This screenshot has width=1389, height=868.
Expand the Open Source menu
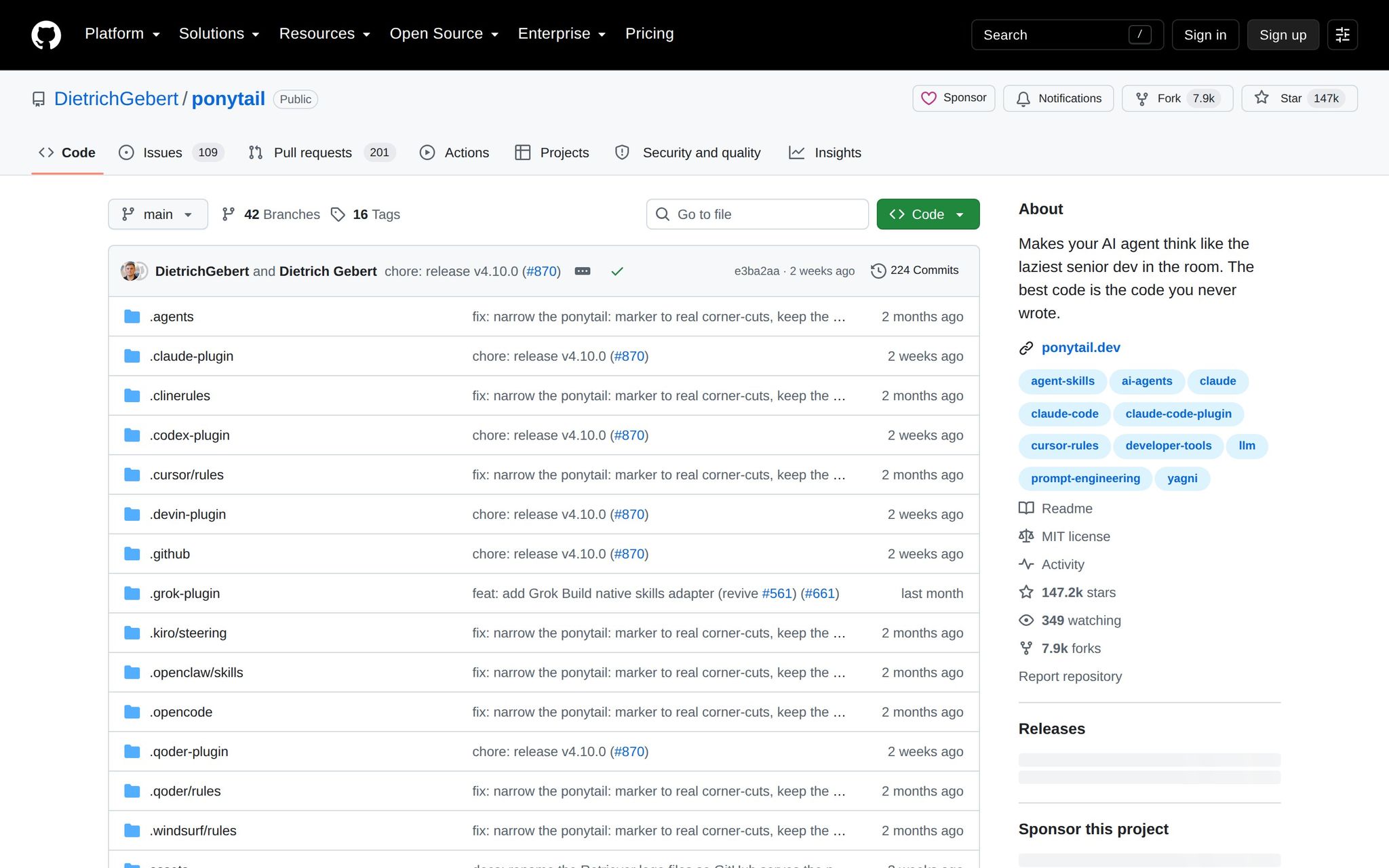tap(444, 34)
